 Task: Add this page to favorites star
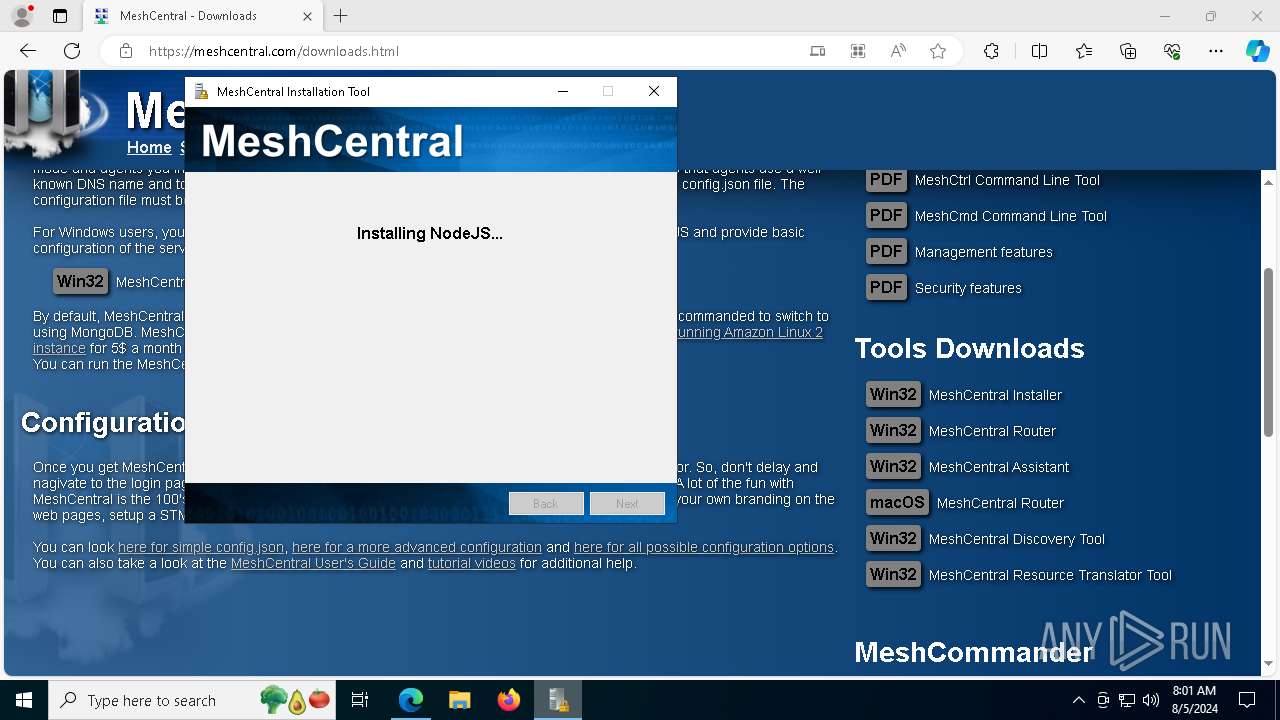click(938, 51)
